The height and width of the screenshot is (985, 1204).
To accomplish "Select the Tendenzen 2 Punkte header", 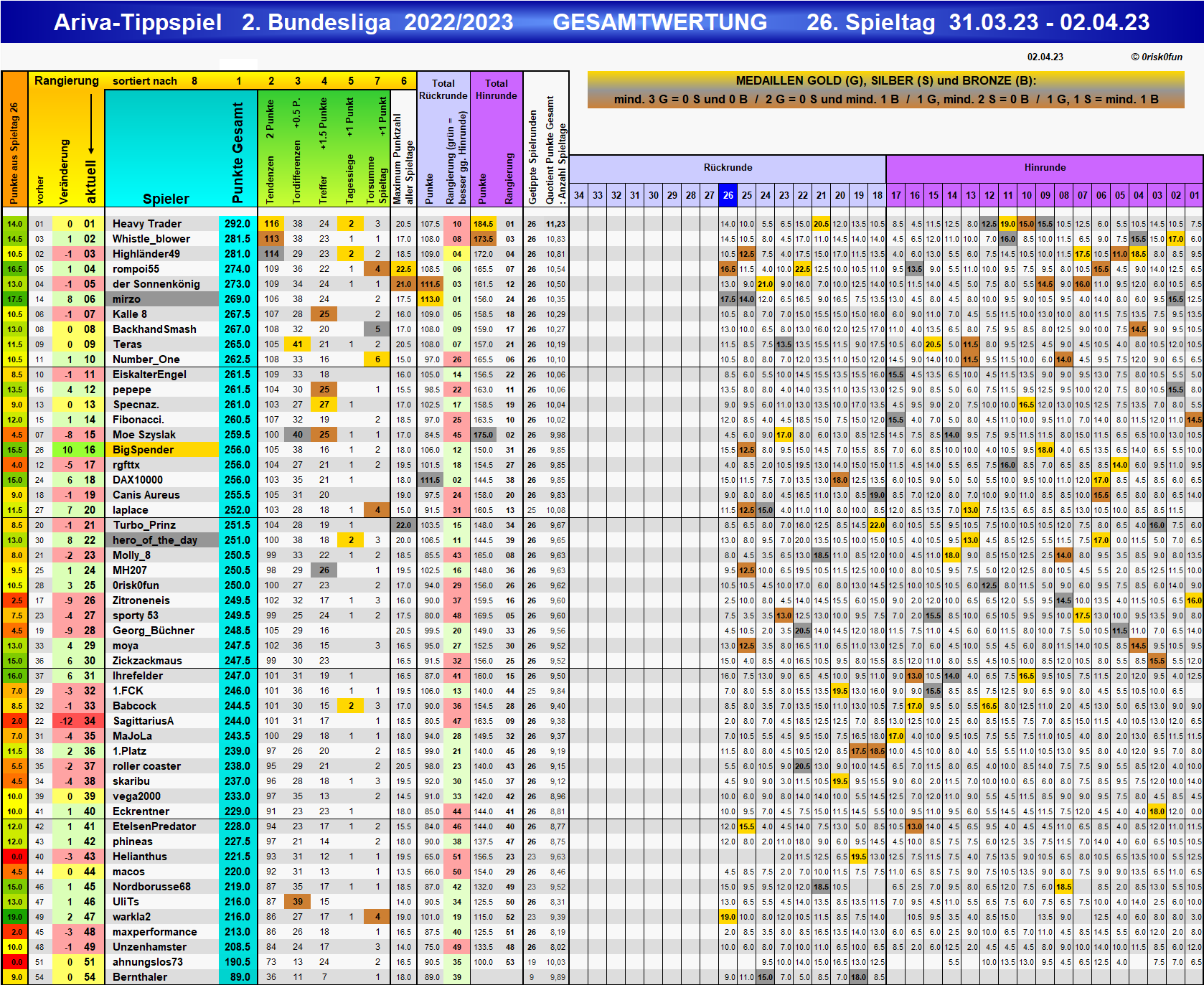I will point(271,151).
